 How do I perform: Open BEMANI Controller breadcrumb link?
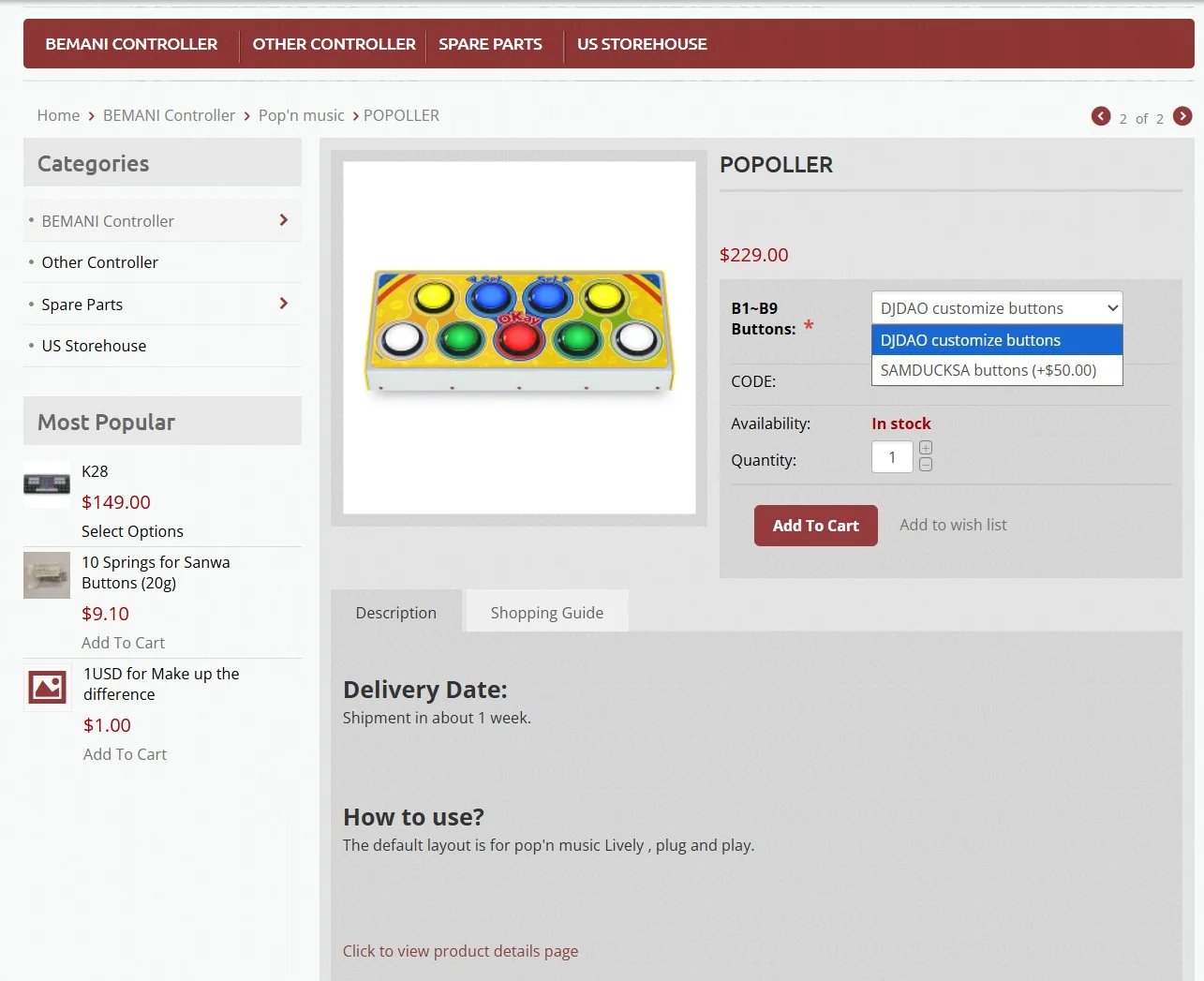click(169, 115)
